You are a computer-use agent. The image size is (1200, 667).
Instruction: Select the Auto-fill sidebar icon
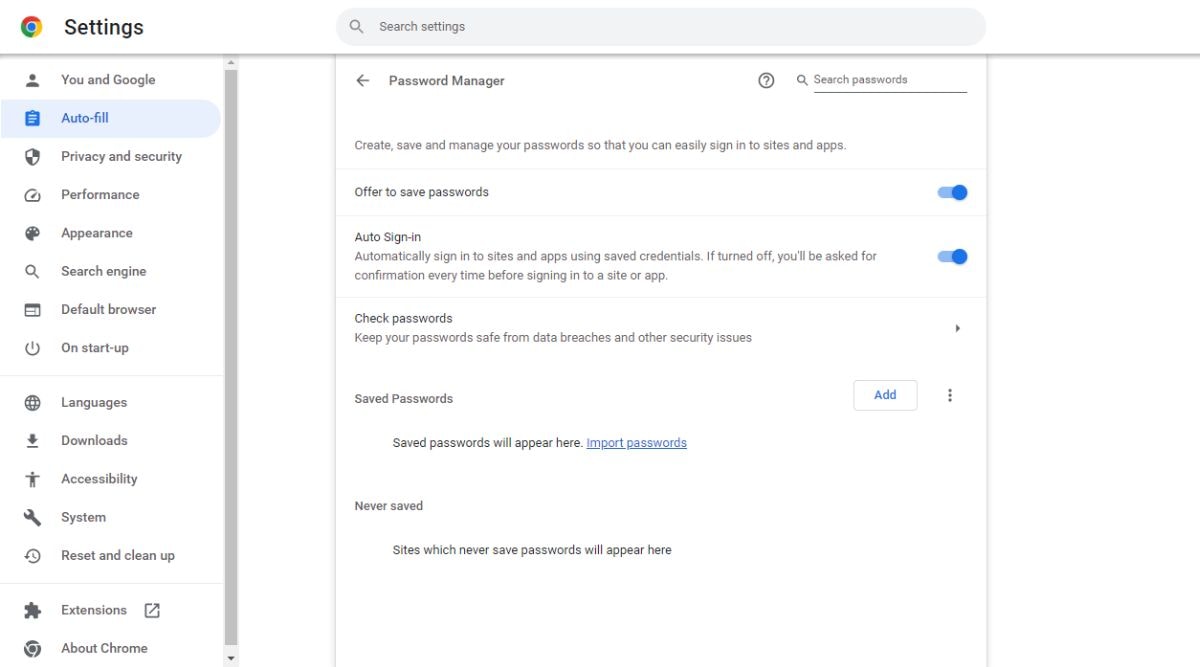(31, 117)
